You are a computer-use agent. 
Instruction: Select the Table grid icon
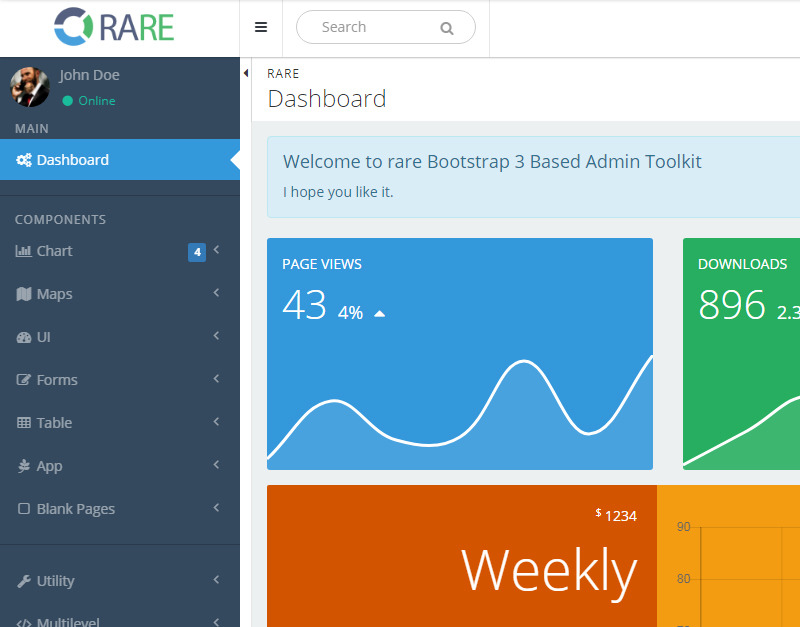(x=24, y=423)
